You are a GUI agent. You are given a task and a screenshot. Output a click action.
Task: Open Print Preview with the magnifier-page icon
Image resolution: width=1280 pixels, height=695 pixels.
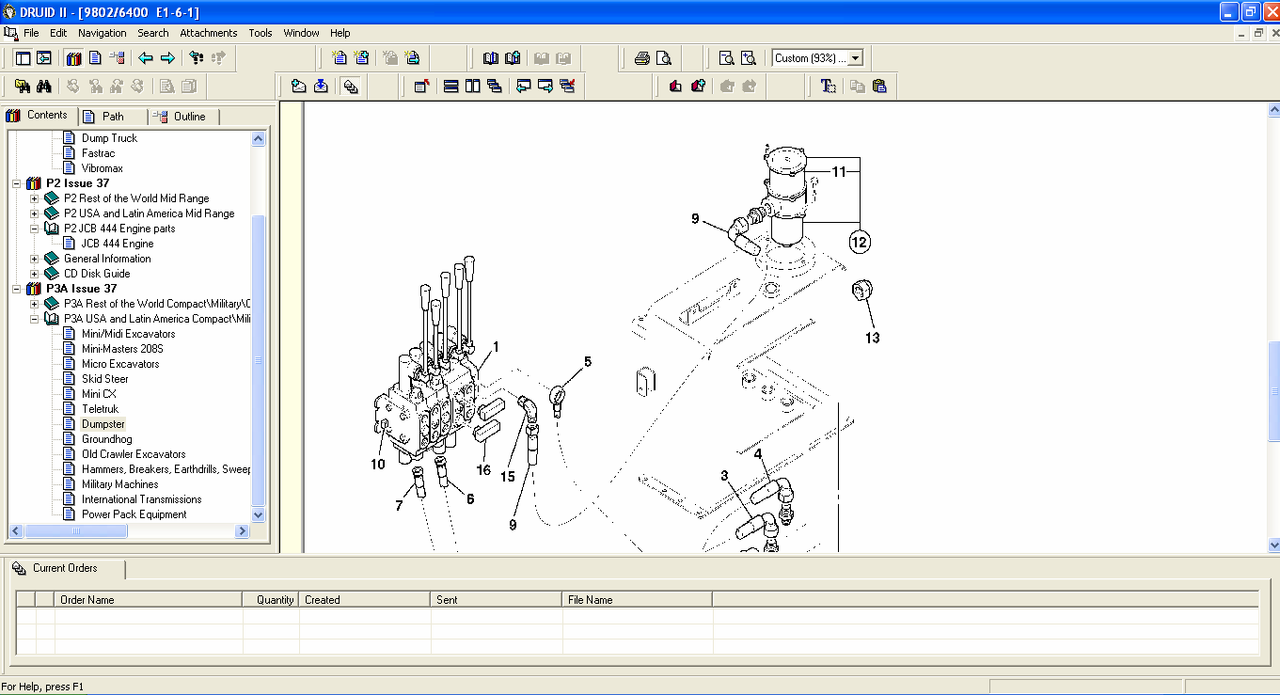(x=663, y=58)
